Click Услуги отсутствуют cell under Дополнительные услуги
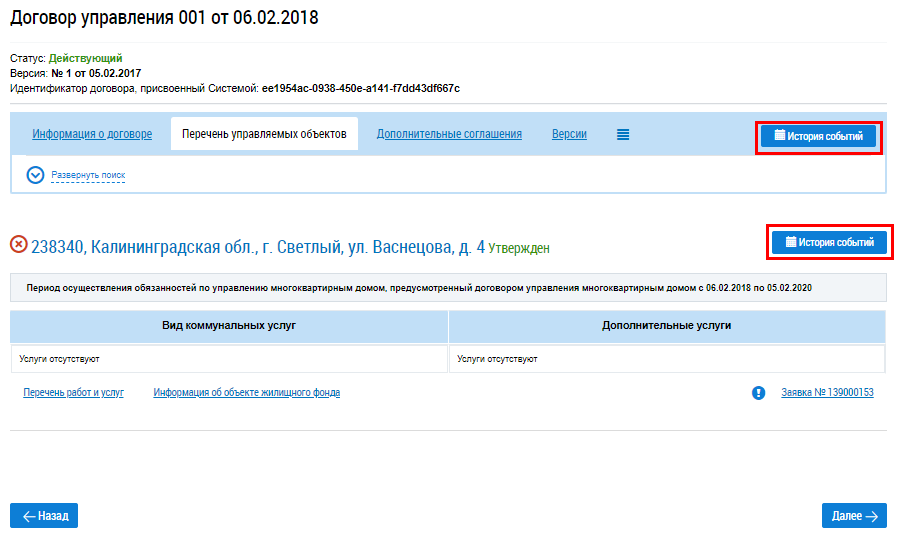Viewport: 901px width, 535px height. point(667,359)
